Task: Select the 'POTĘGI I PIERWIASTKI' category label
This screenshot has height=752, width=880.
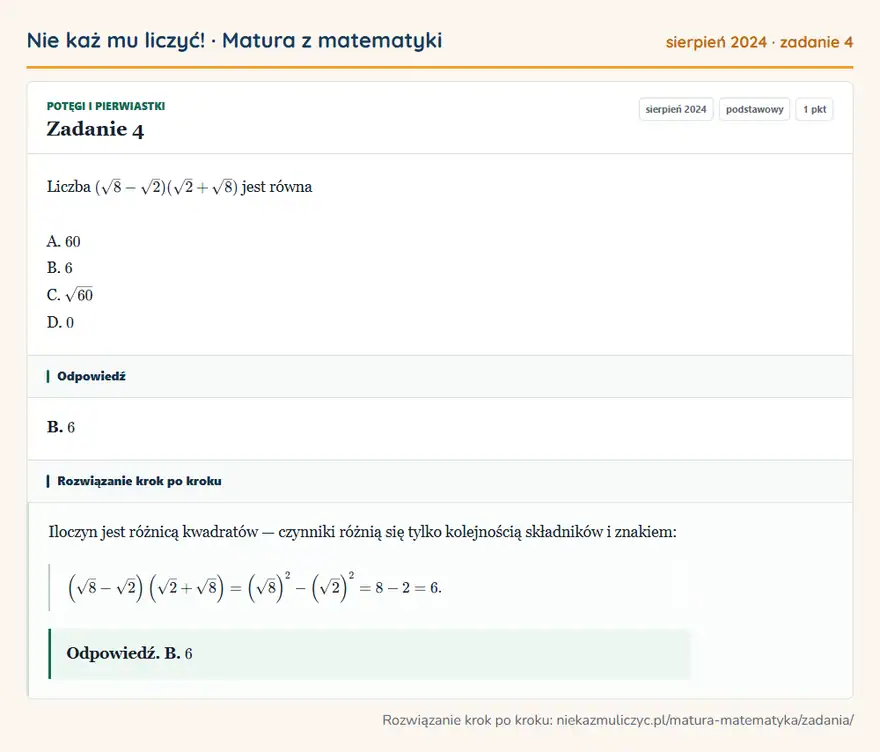Action: (x=106, y=106)
